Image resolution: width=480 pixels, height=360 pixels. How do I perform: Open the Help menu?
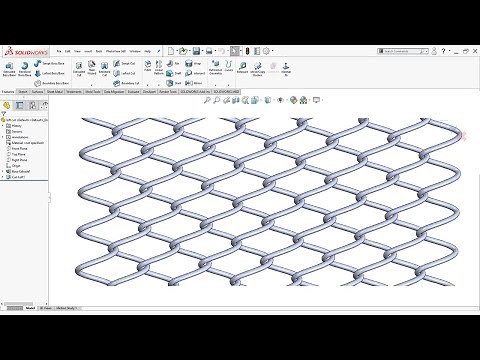147,51
